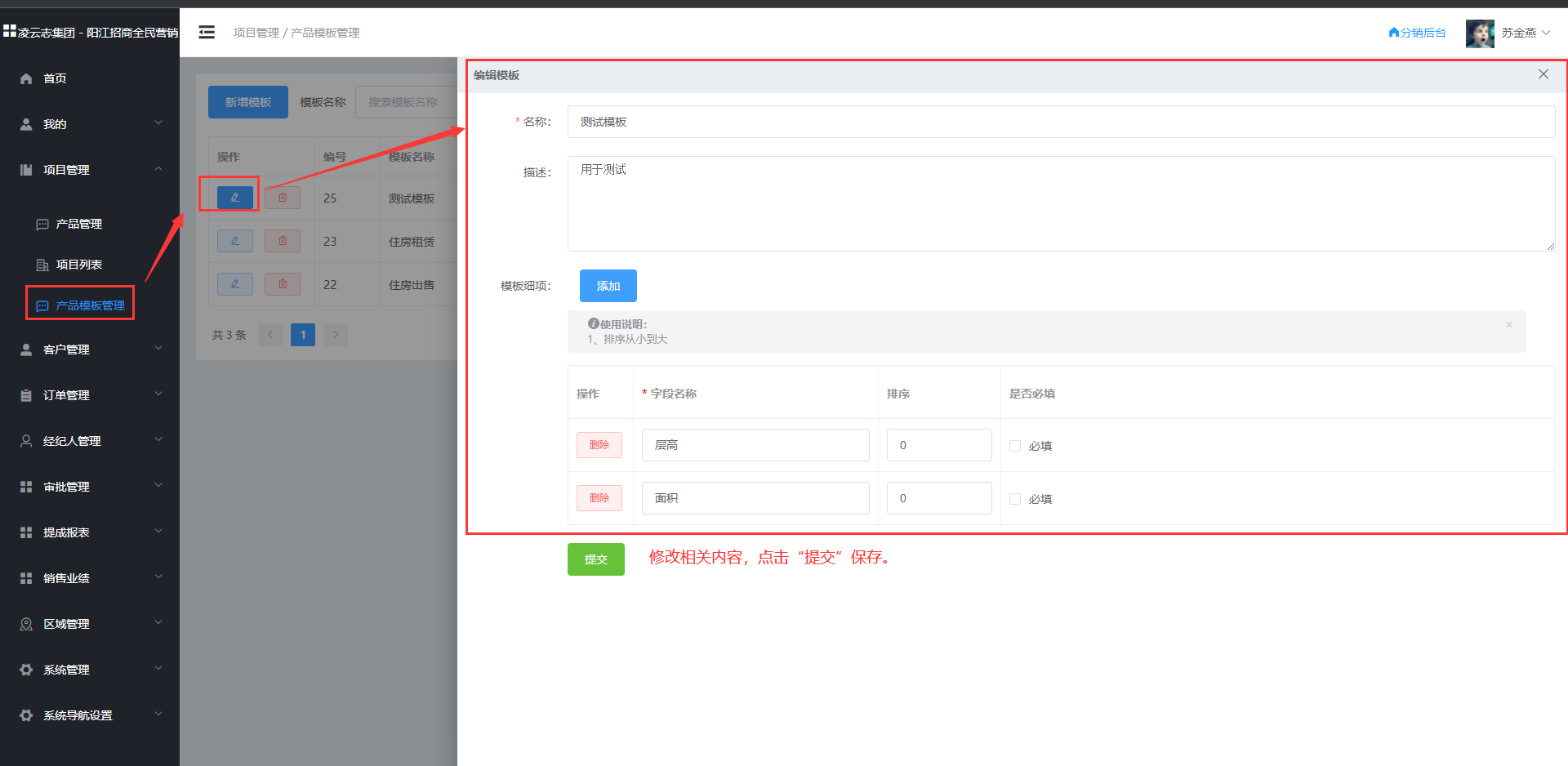This screenshot has width=1568, height=766.
Task: Click the user avatar picture
Action: coord(1480,33)
